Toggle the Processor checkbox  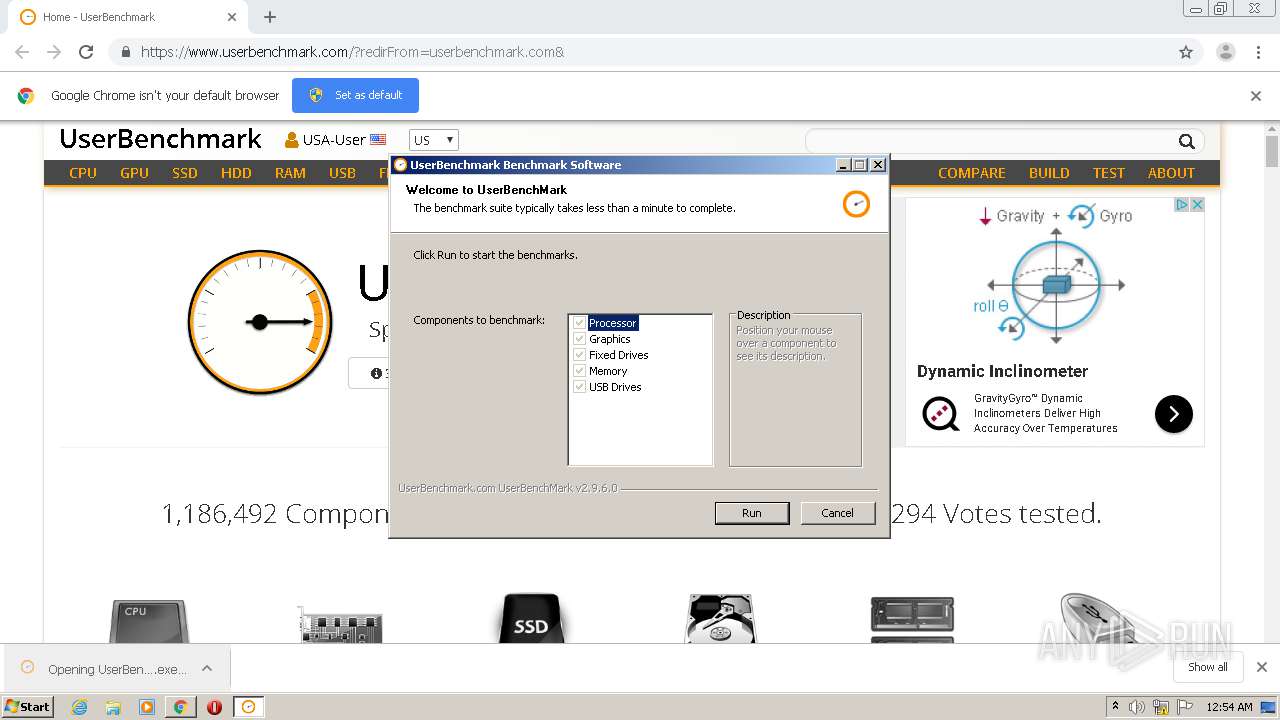click(x=579, y=323)
